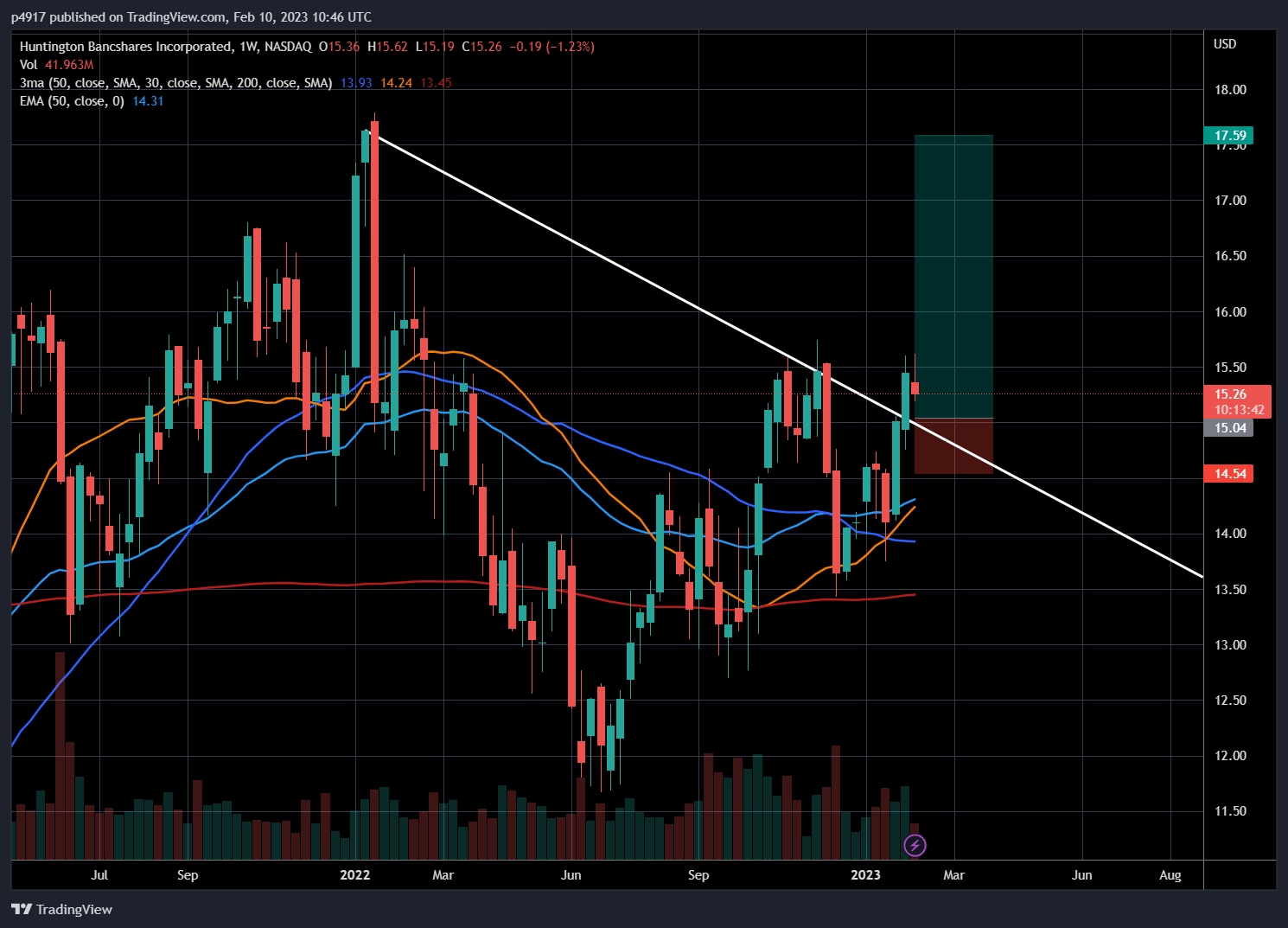The height and width of the screenshot is (928, 1288).
Task: Select the red stop-loss zone of long position
Action: (x=953, y=446)
